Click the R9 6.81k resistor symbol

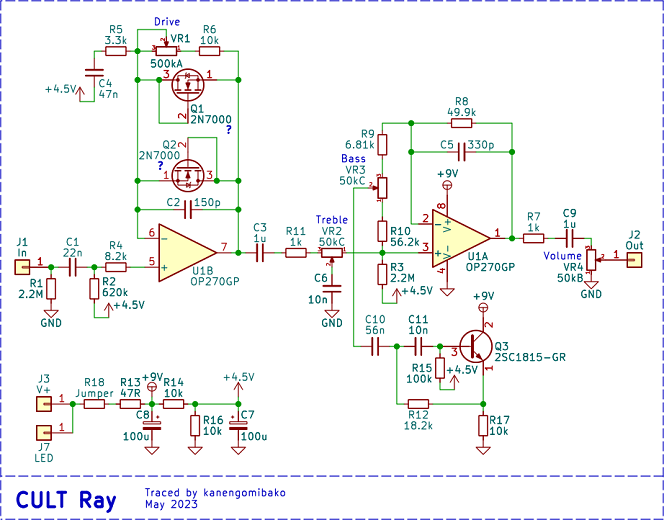click(382, 145)
